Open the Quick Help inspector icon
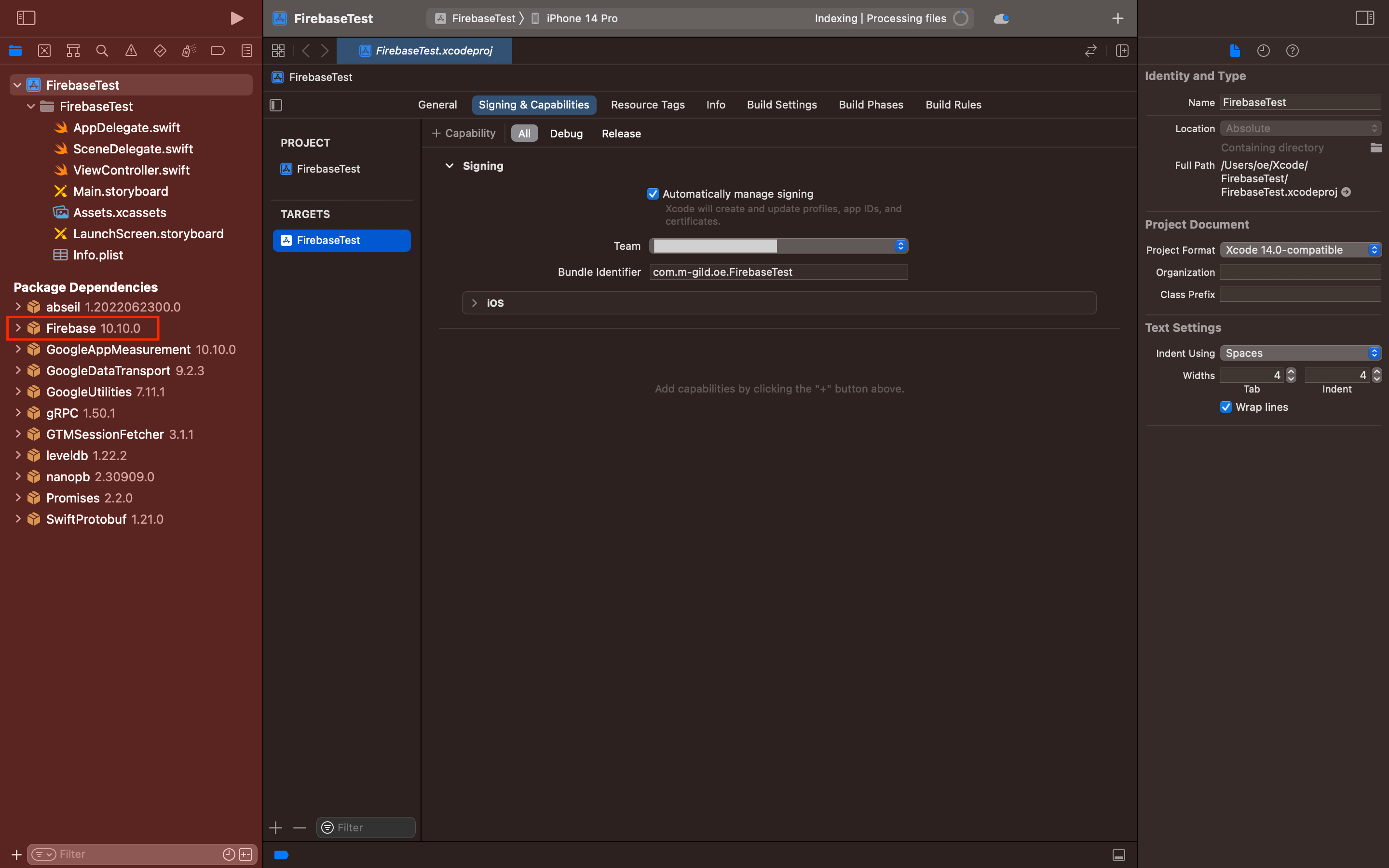 [x=1292, y=51]
